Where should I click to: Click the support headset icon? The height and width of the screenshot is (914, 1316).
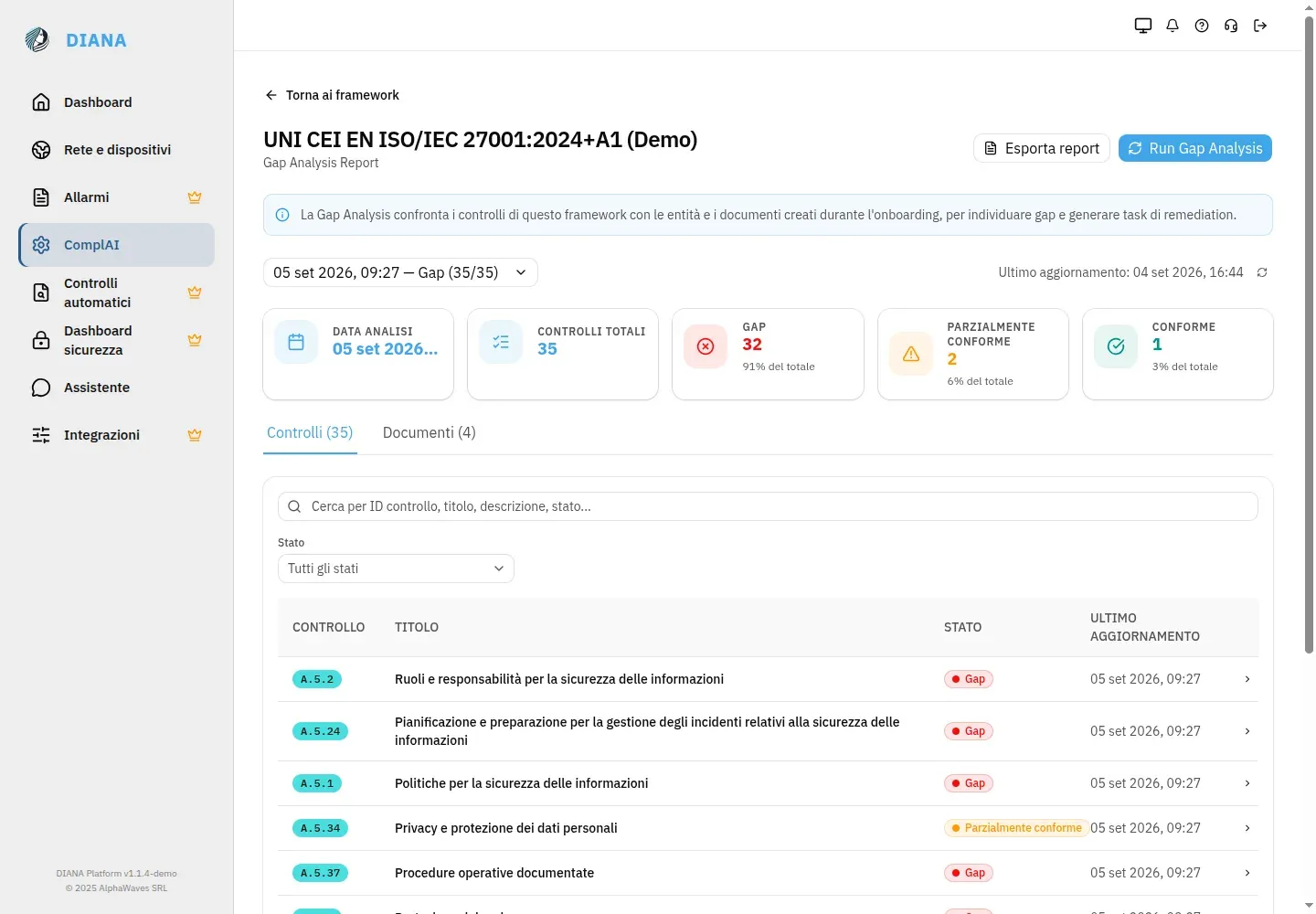tap(1231, 26)
